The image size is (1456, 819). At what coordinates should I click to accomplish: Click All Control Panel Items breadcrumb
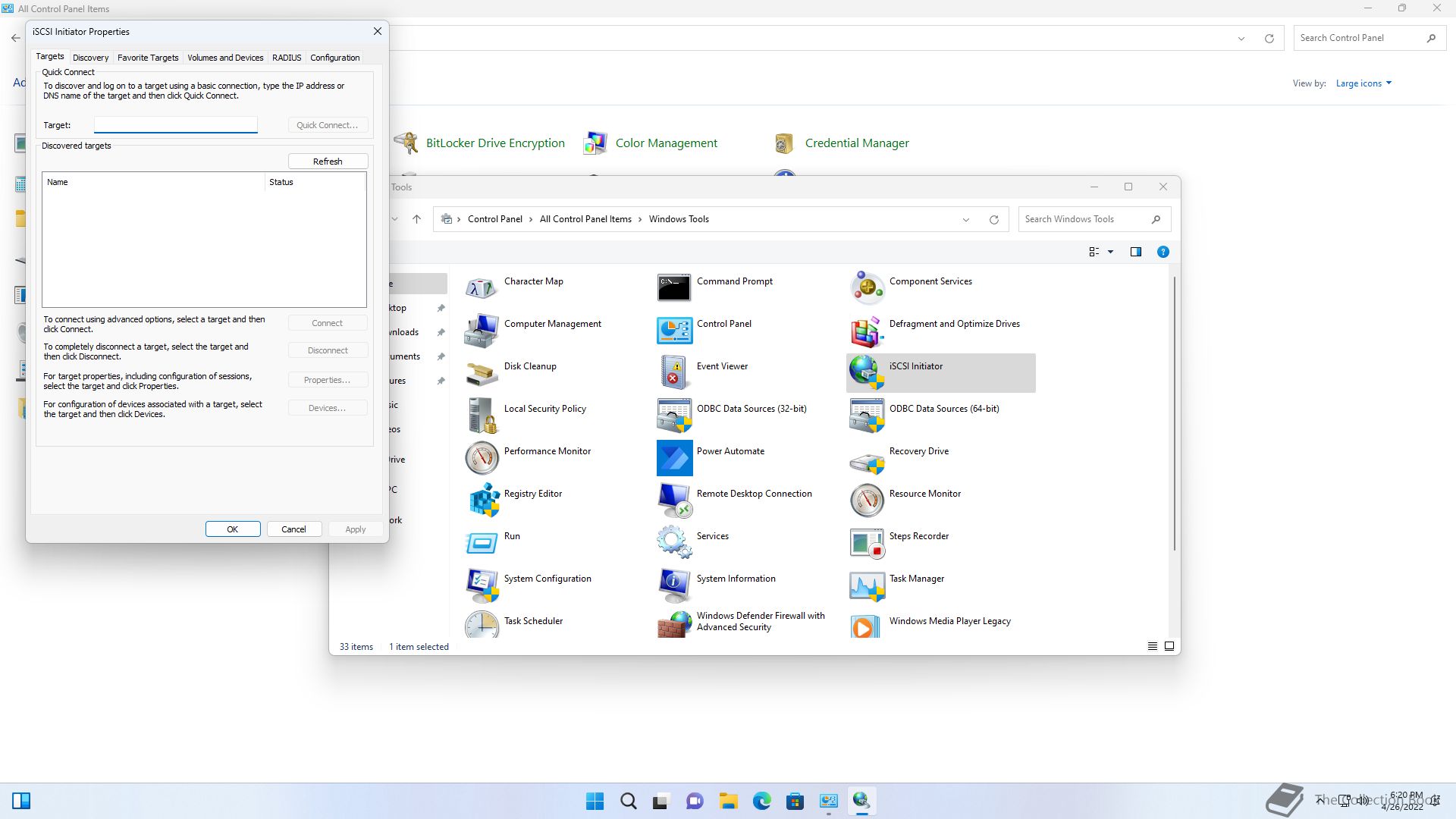(585, 219)
